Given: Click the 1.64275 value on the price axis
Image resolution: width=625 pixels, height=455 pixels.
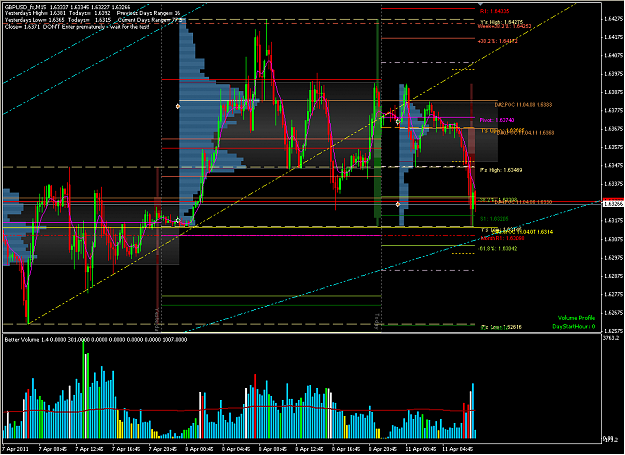Looking at the screenshot, I should (x=613, y=19).
